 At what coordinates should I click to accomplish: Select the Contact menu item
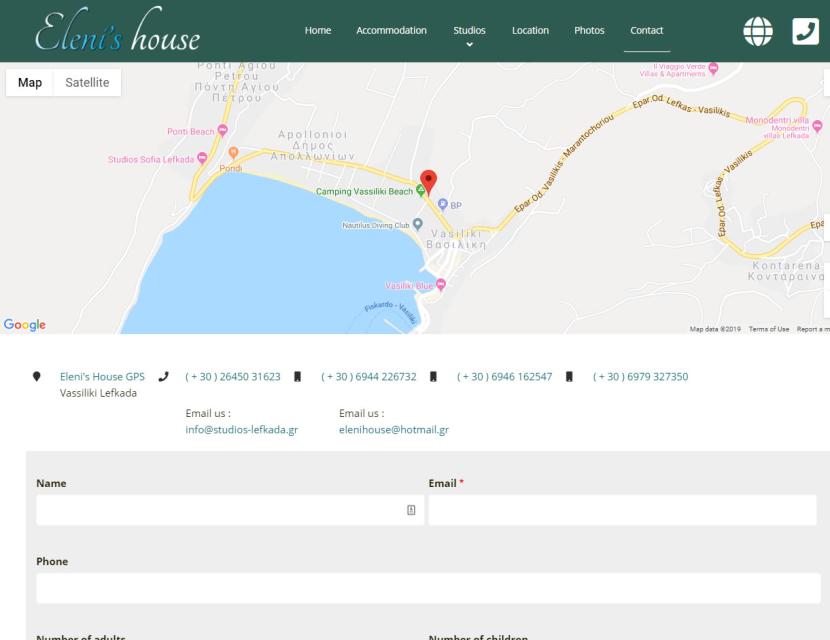[646, 30]
